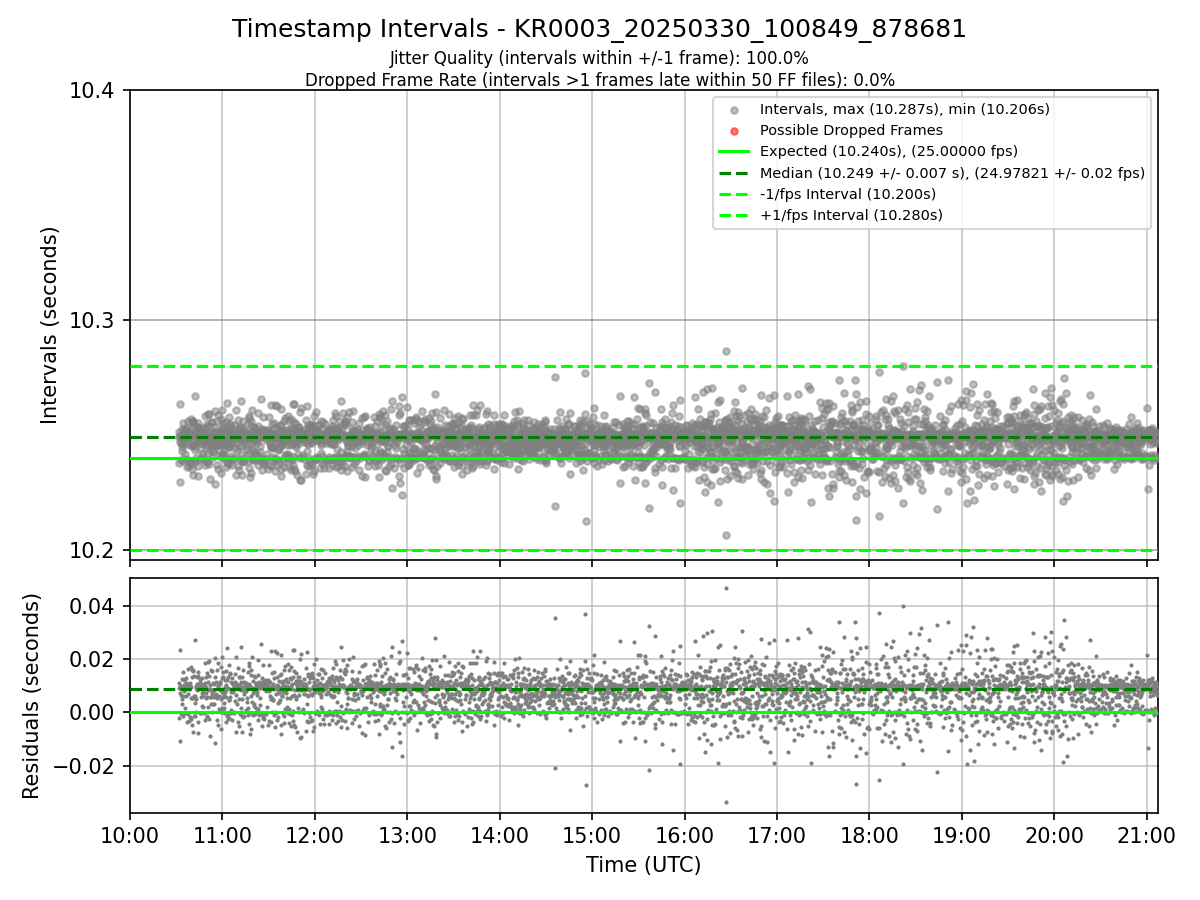
Task: Click the 'Intervals (seconds)' y-axis label
Action: (50, 325)
